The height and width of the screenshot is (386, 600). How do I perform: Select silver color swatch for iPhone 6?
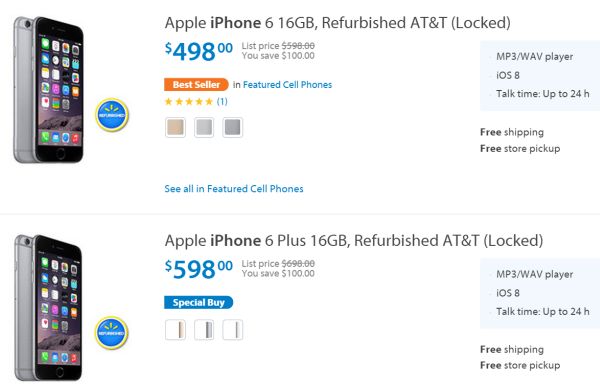[x=204, y=127]
